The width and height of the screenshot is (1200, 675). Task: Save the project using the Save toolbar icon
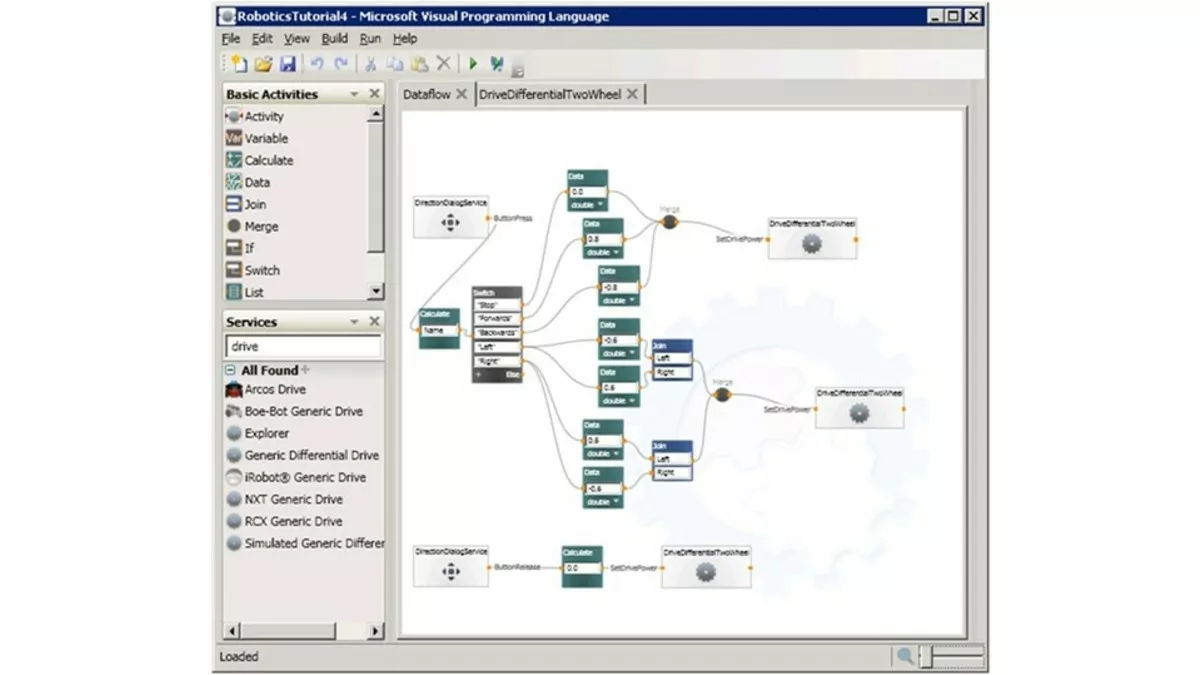coord(290,63)
